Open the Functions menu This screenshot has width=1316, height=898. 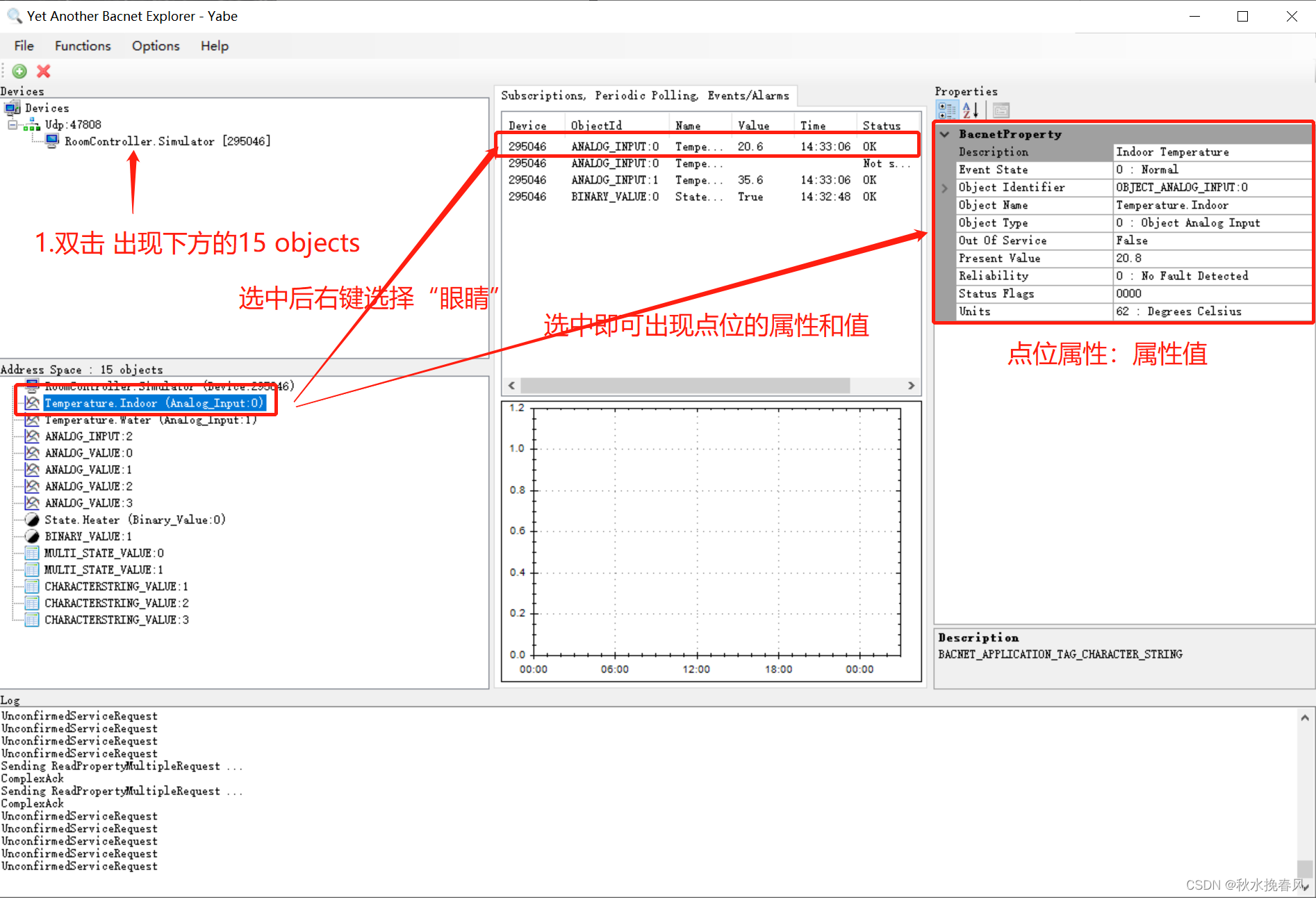(x=83, y=46)
